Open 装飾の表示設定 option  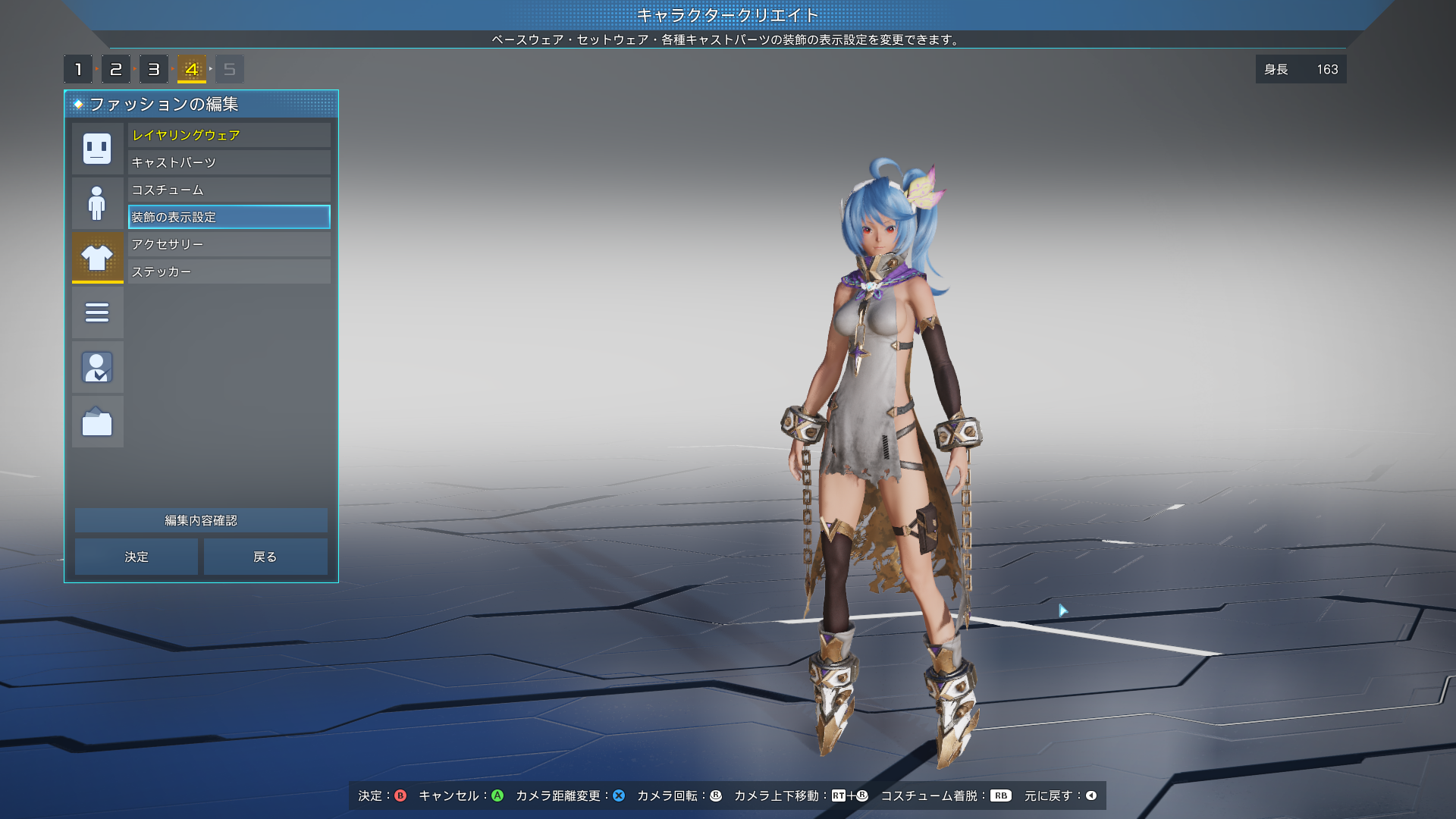coord(229,217)
